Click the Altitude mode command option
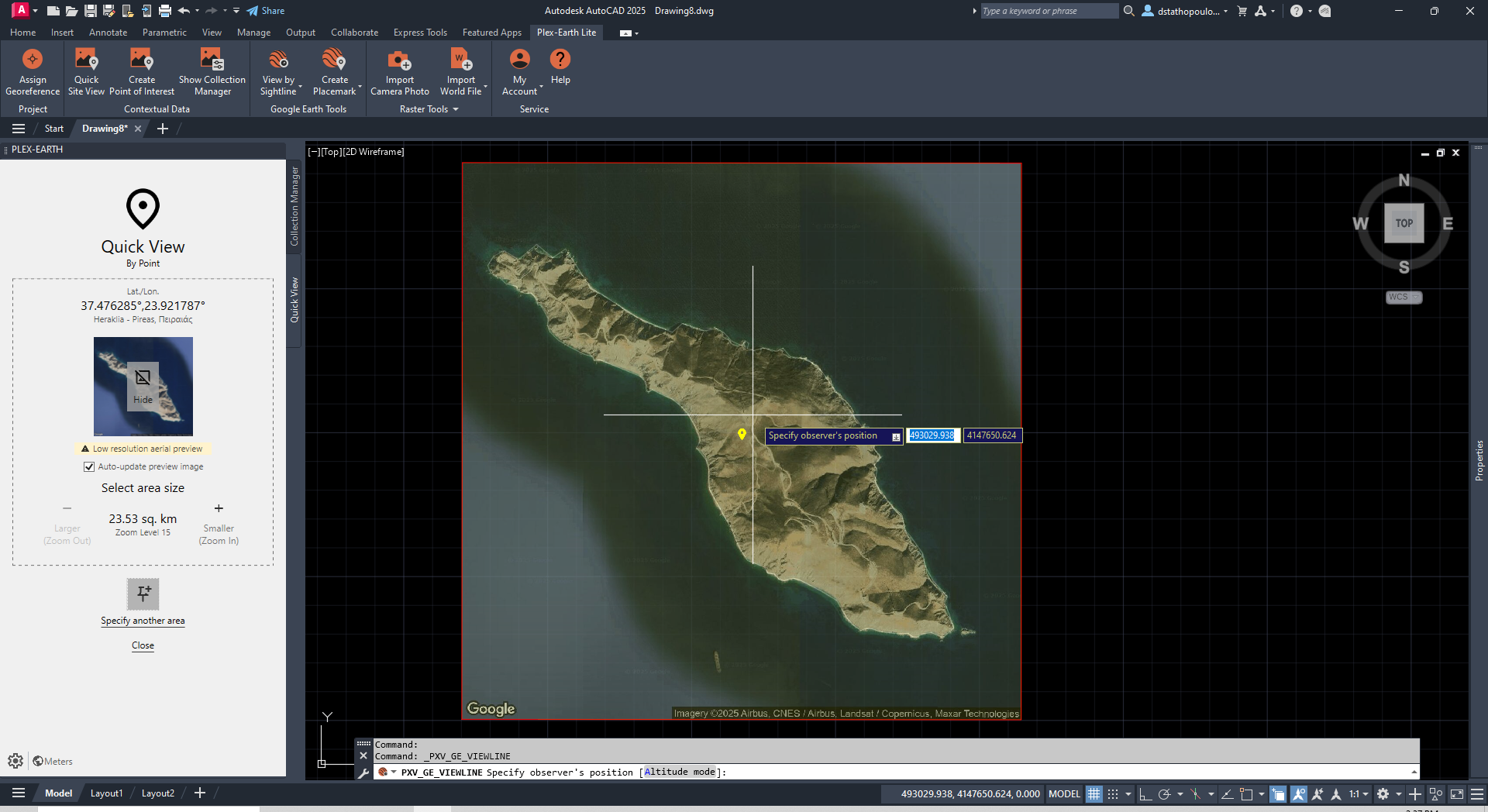This screenshot has height=812, width=1488. pos(680,772)
